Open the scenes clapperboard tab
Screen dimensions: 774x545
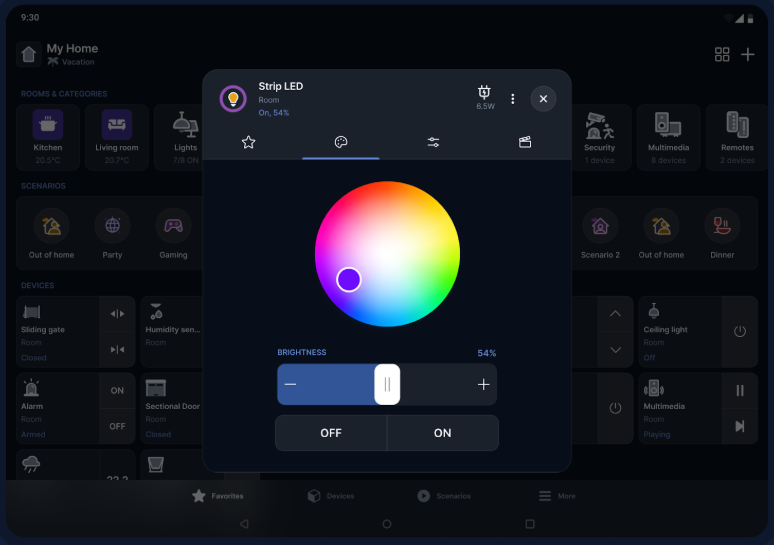(525, 142)
